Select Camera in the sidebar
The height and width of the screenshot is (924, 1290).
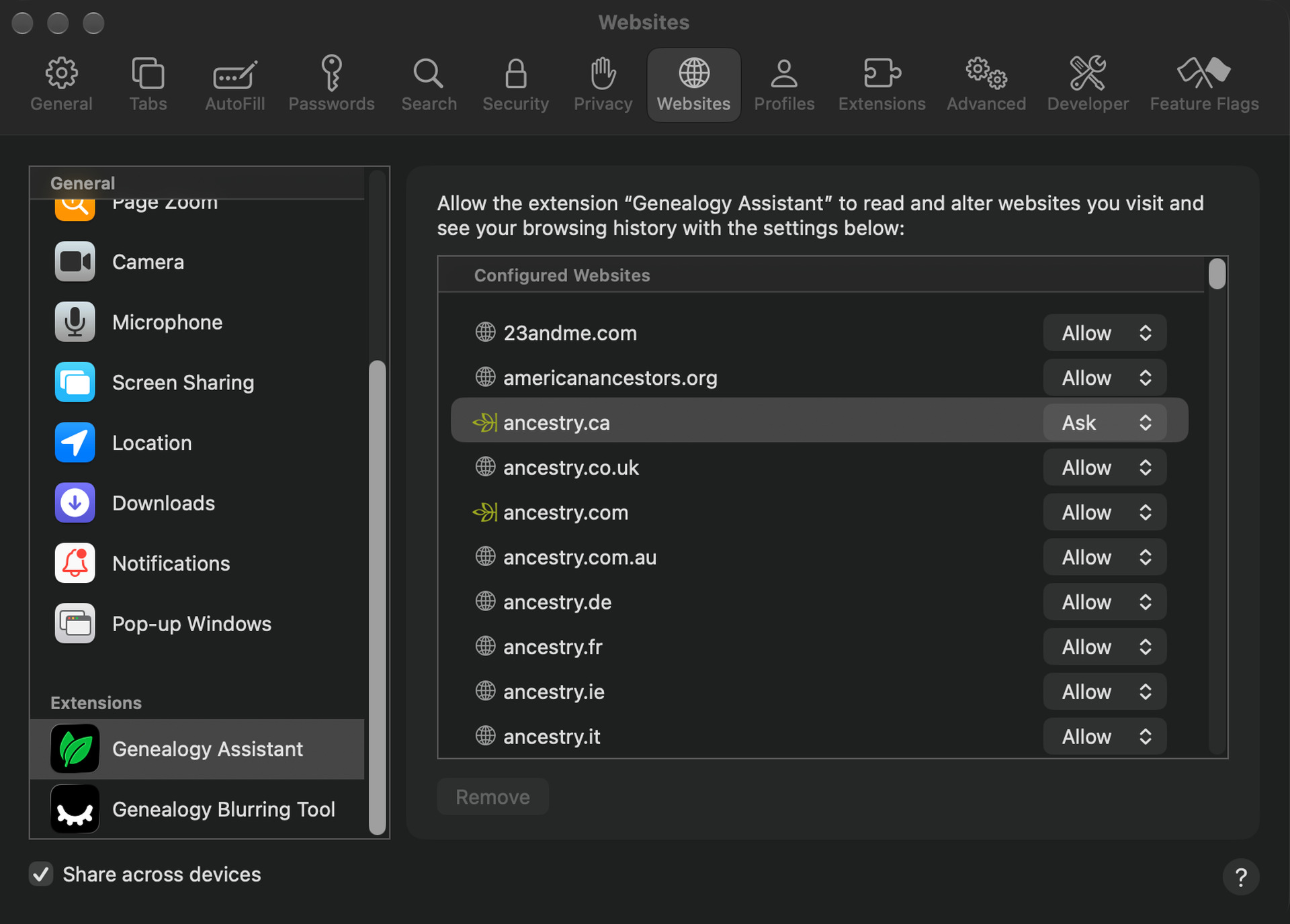click(x=197, y=262)
